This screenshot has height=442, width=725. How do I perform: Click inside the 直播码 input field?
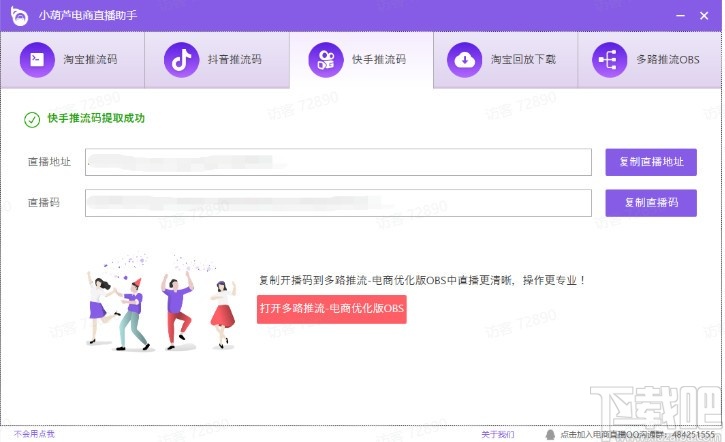338,203
